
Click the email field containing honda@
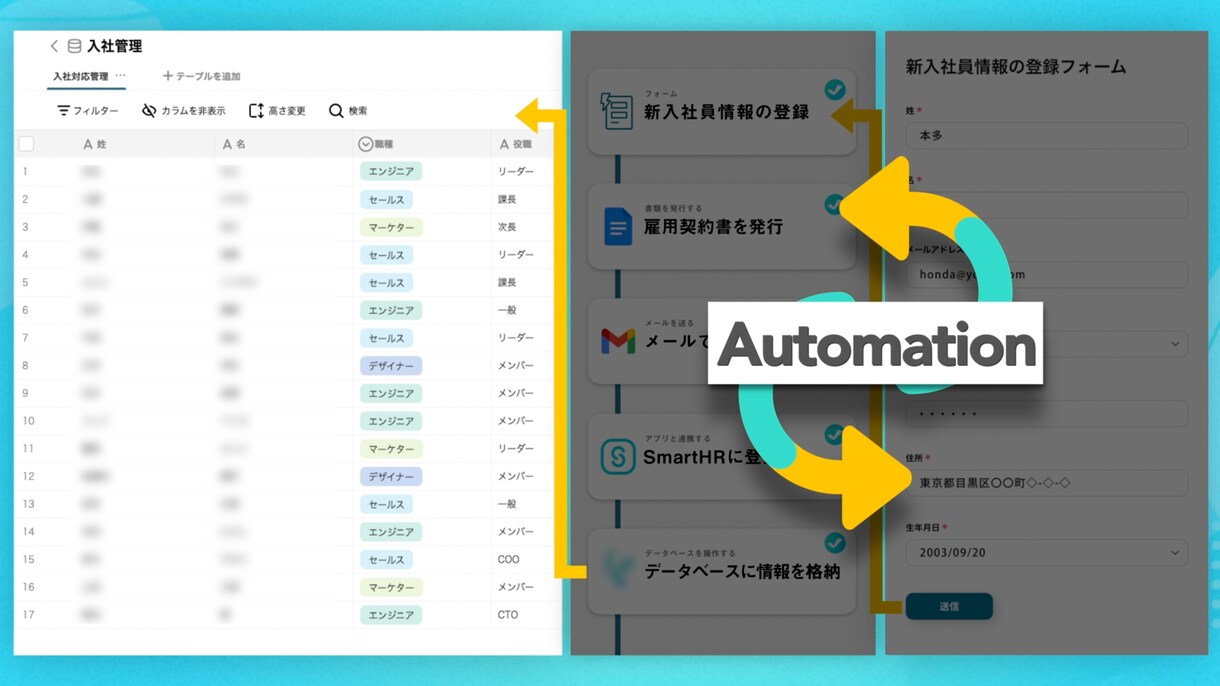(1047, 274)
